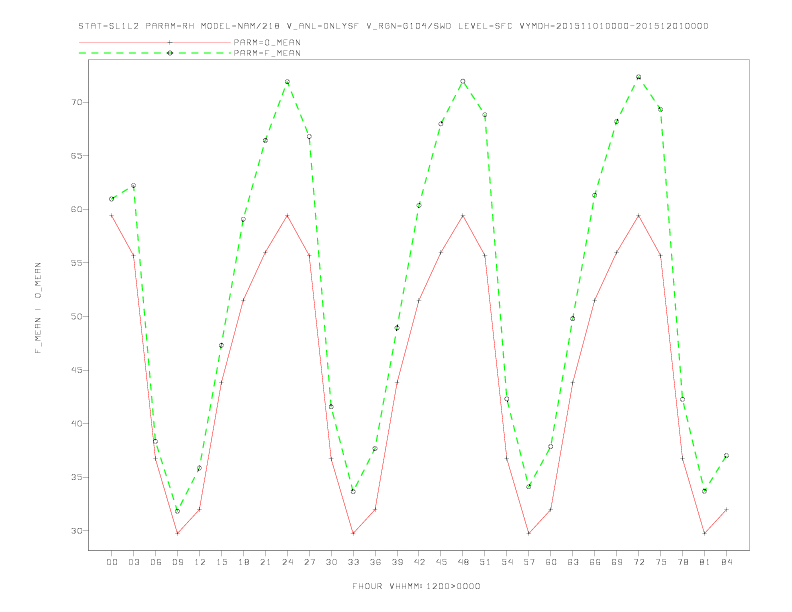Select the O_MEAN plus marker at hour 84

(726, 509)
